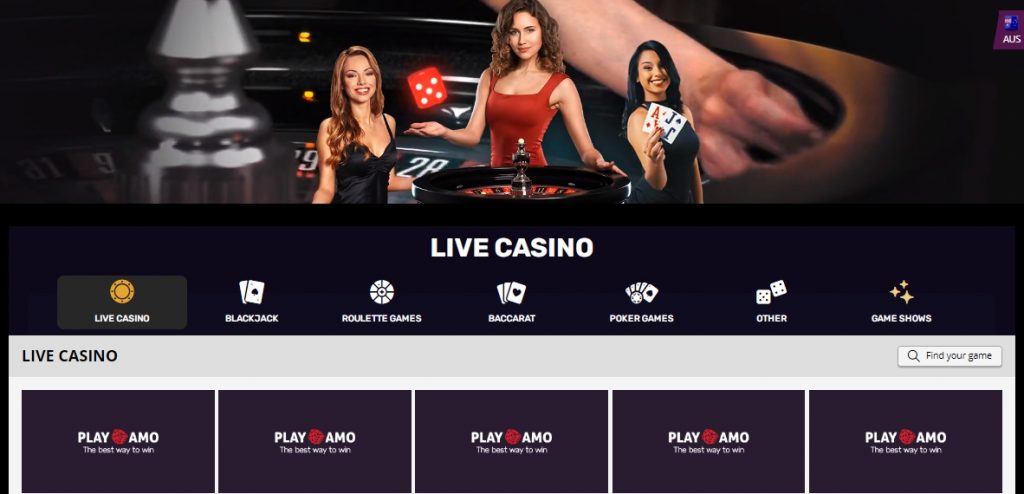Click the live dealers hero banner
Viewport: 1024px width, 494px height.
[512, 102]
